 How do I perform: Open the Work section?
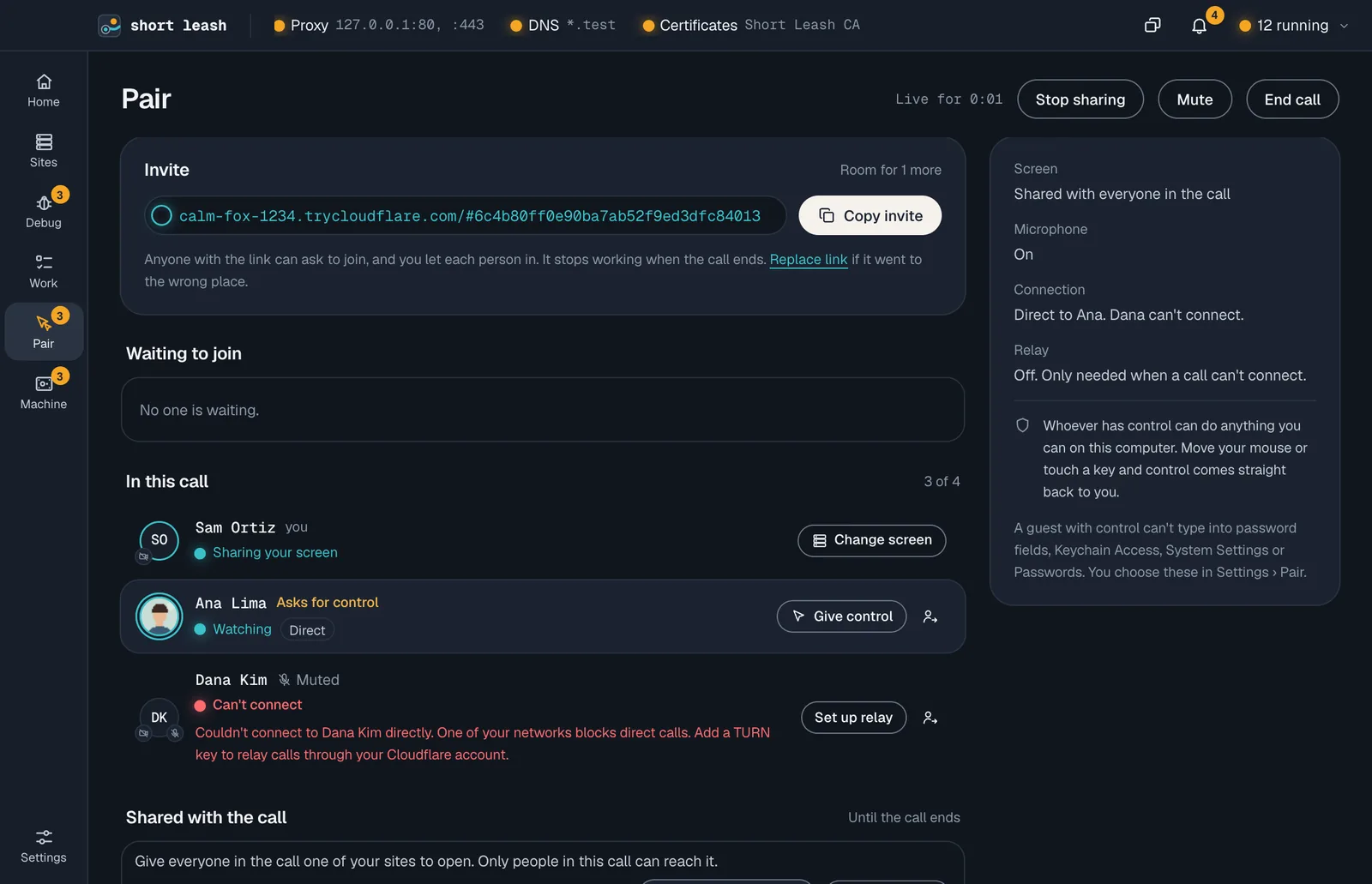point(44,272)
